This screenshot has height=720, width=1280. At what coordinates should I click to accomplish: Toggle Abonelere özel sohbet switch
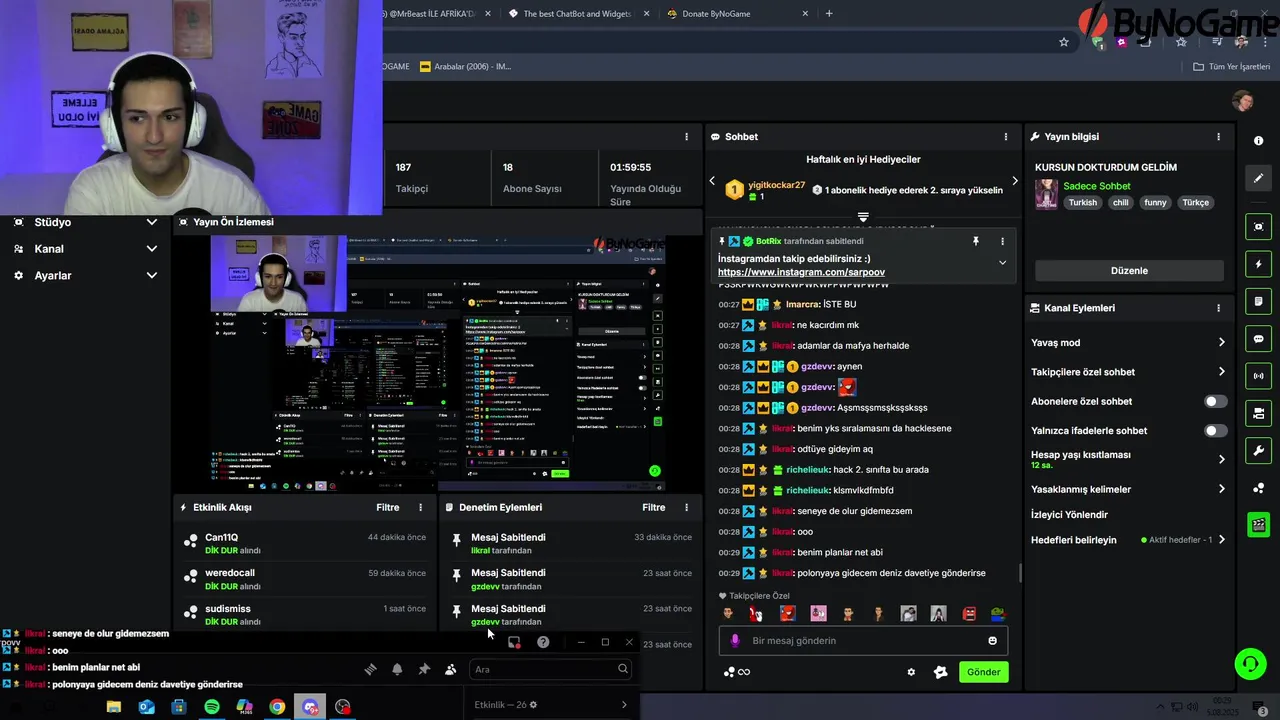tap(1215, 401)
